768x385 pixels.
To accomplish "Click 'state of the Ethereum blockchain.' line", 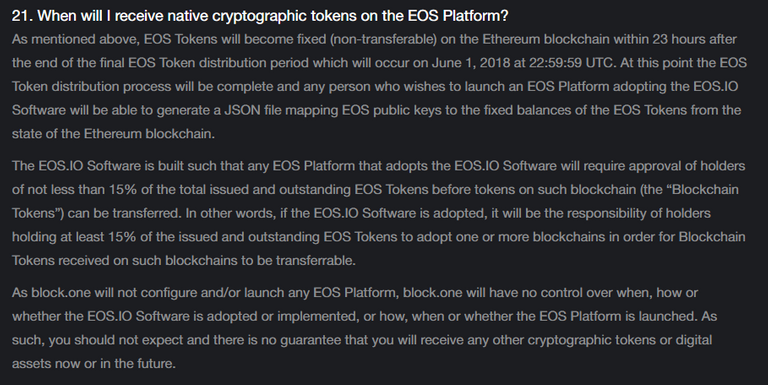I will (113, 133).
